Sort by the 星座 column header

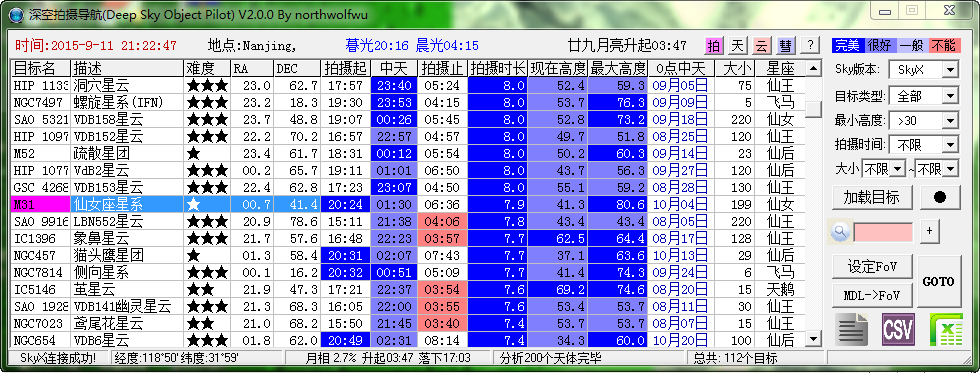[780, 68]
